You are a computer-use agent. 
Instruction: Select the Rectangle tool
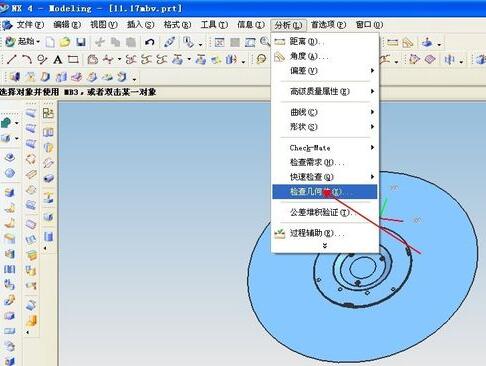pyautogui.click(x=73, y=60)
